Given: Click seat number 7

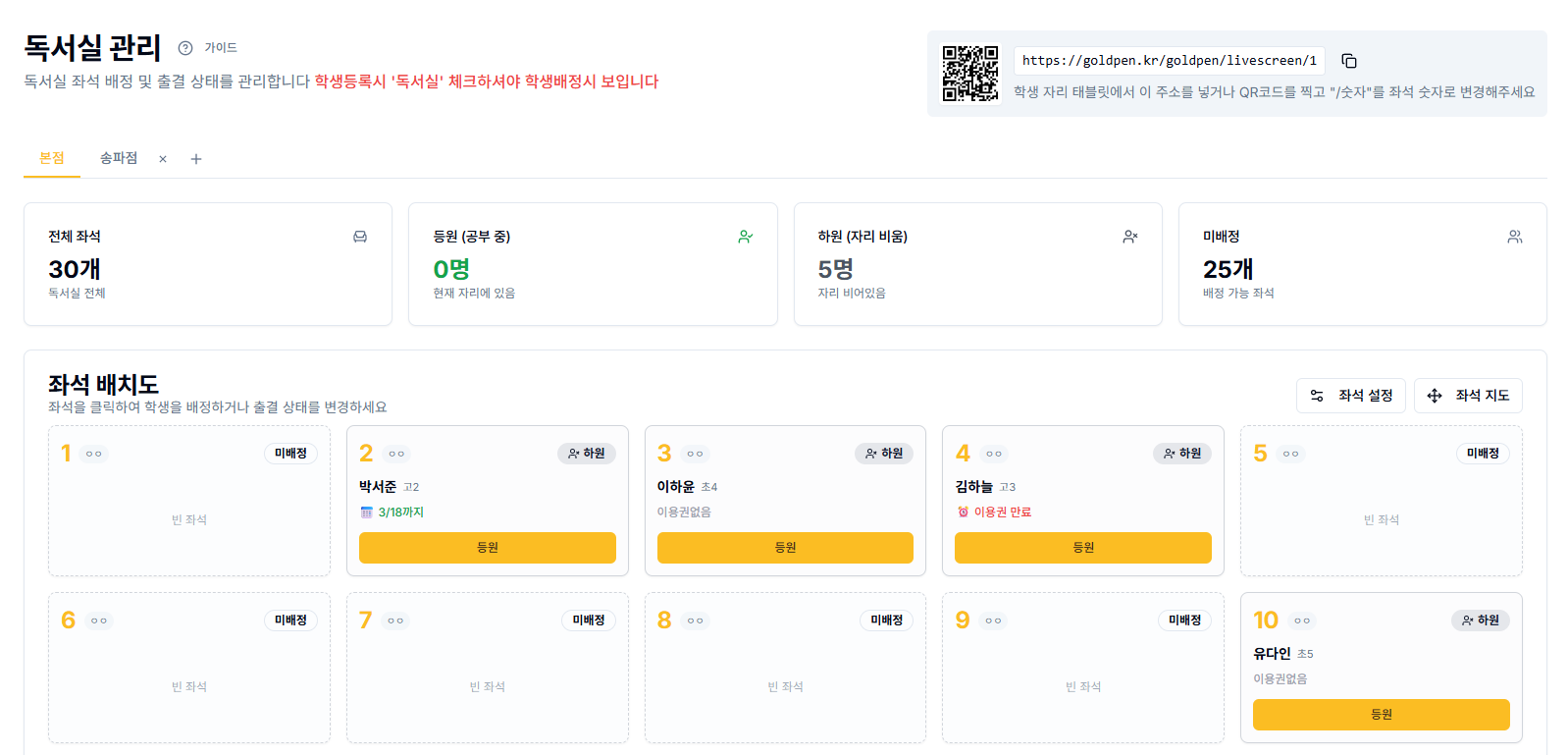Looking at the screenshot, I should click(x=366, y=620).
